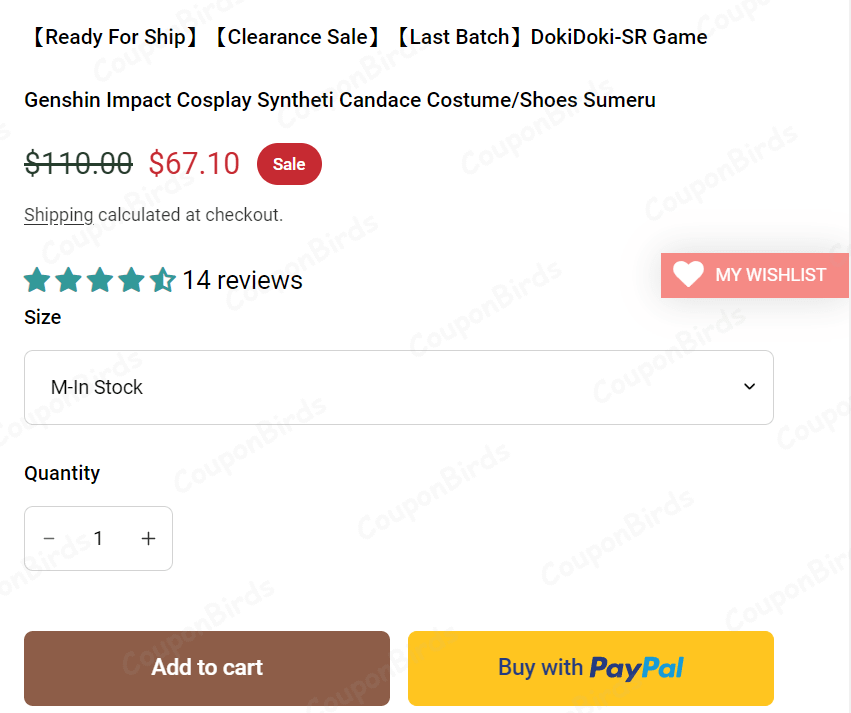851x713 pixels.
Task: Click inside the quantity input field
Action: (98, 538)
